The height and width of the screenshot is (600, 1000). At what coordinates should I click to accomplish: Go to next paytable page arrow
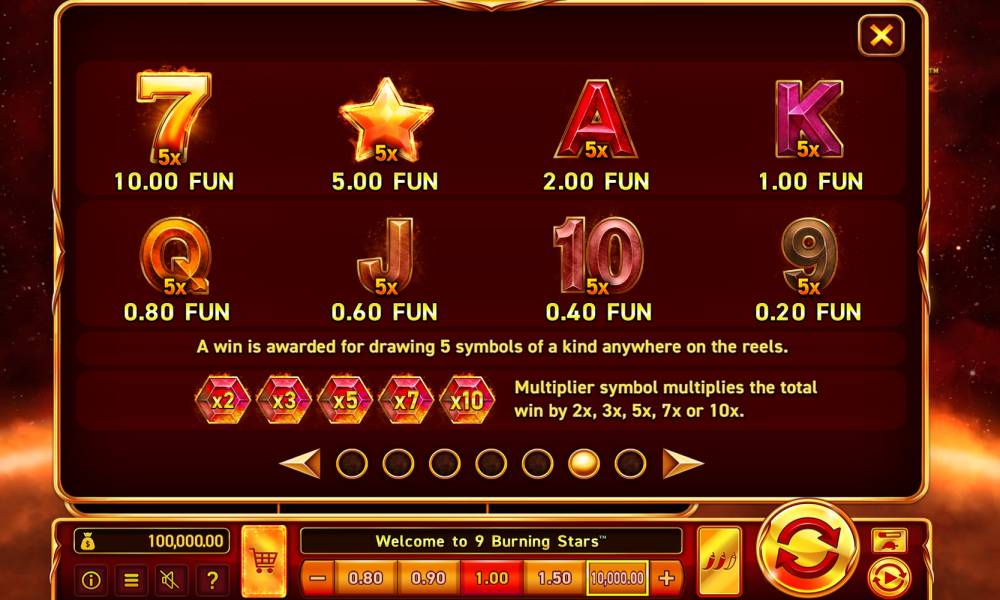point(682,464)
